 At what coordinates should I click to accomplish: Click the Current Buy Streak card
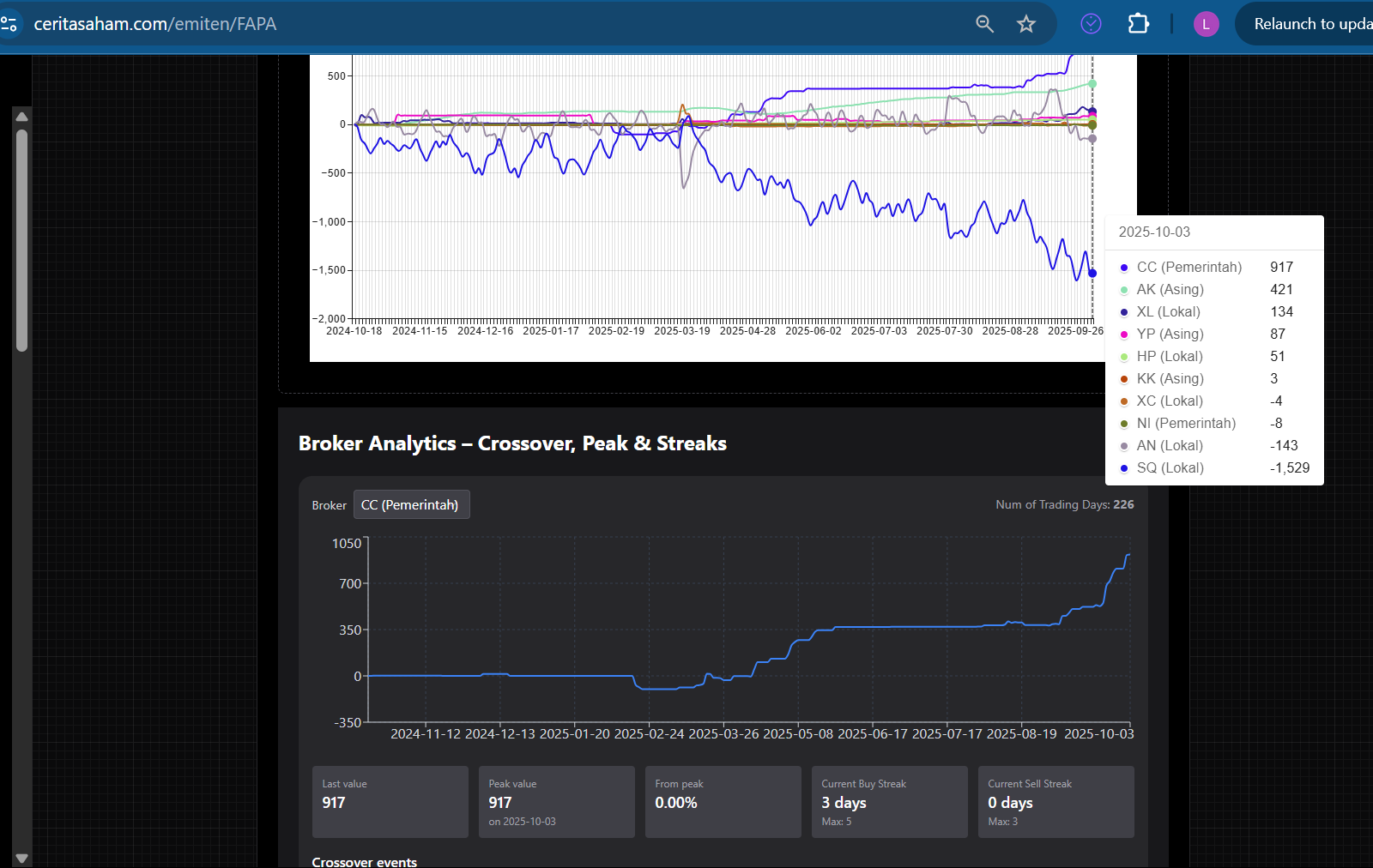pos(889,802)
